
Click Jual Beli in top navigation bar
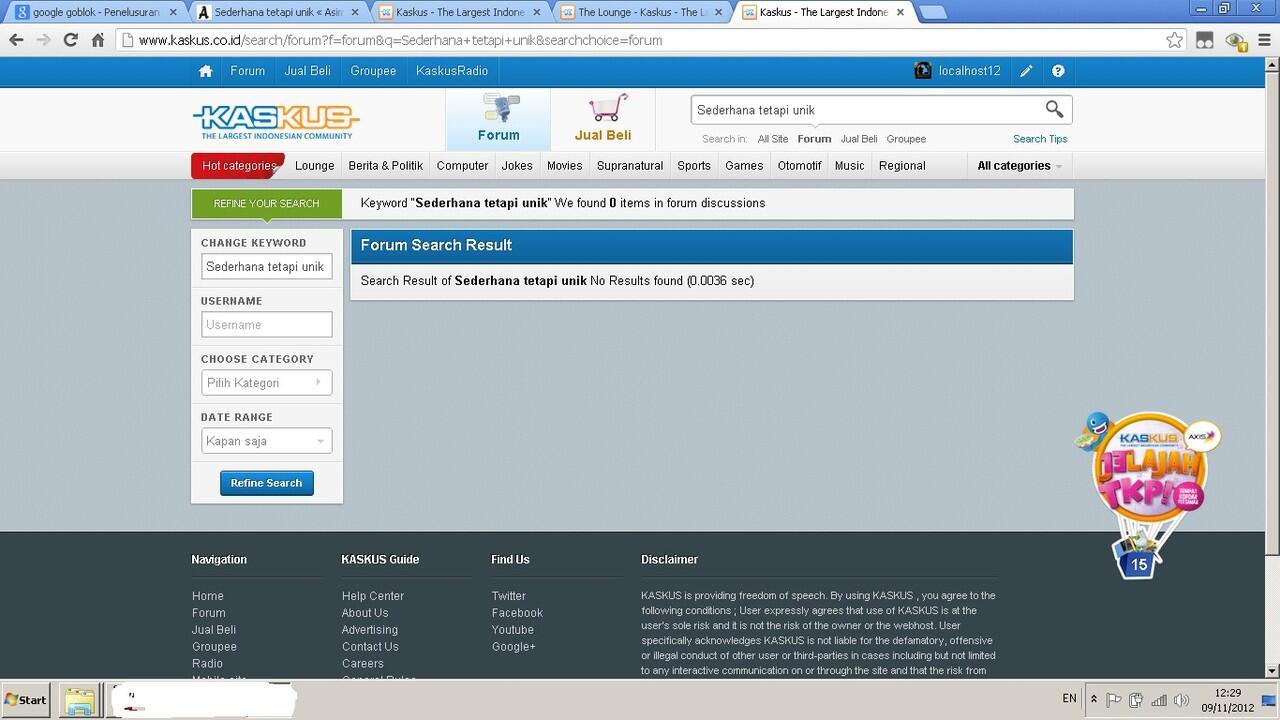point(307,71)
